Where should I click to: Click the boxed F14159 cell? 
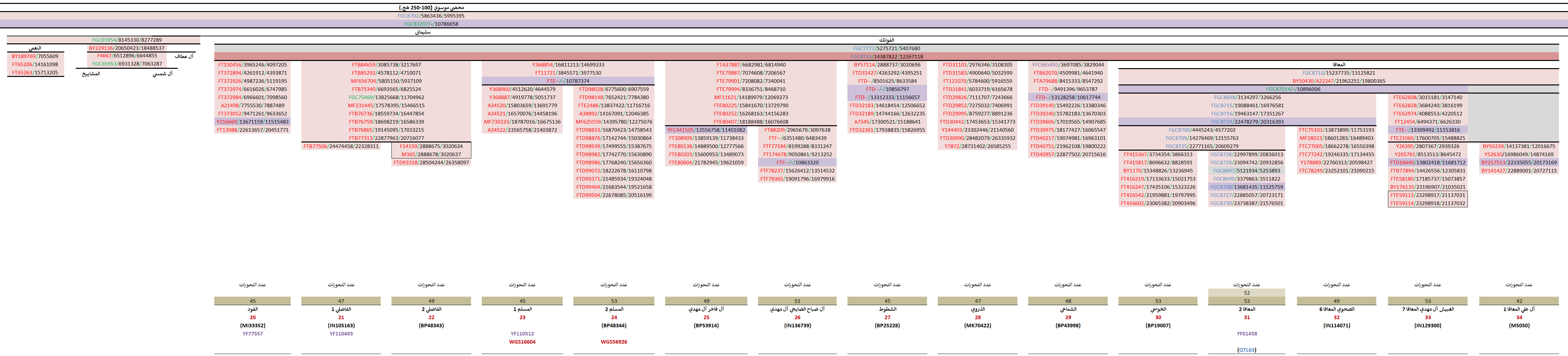coord(431,146)
